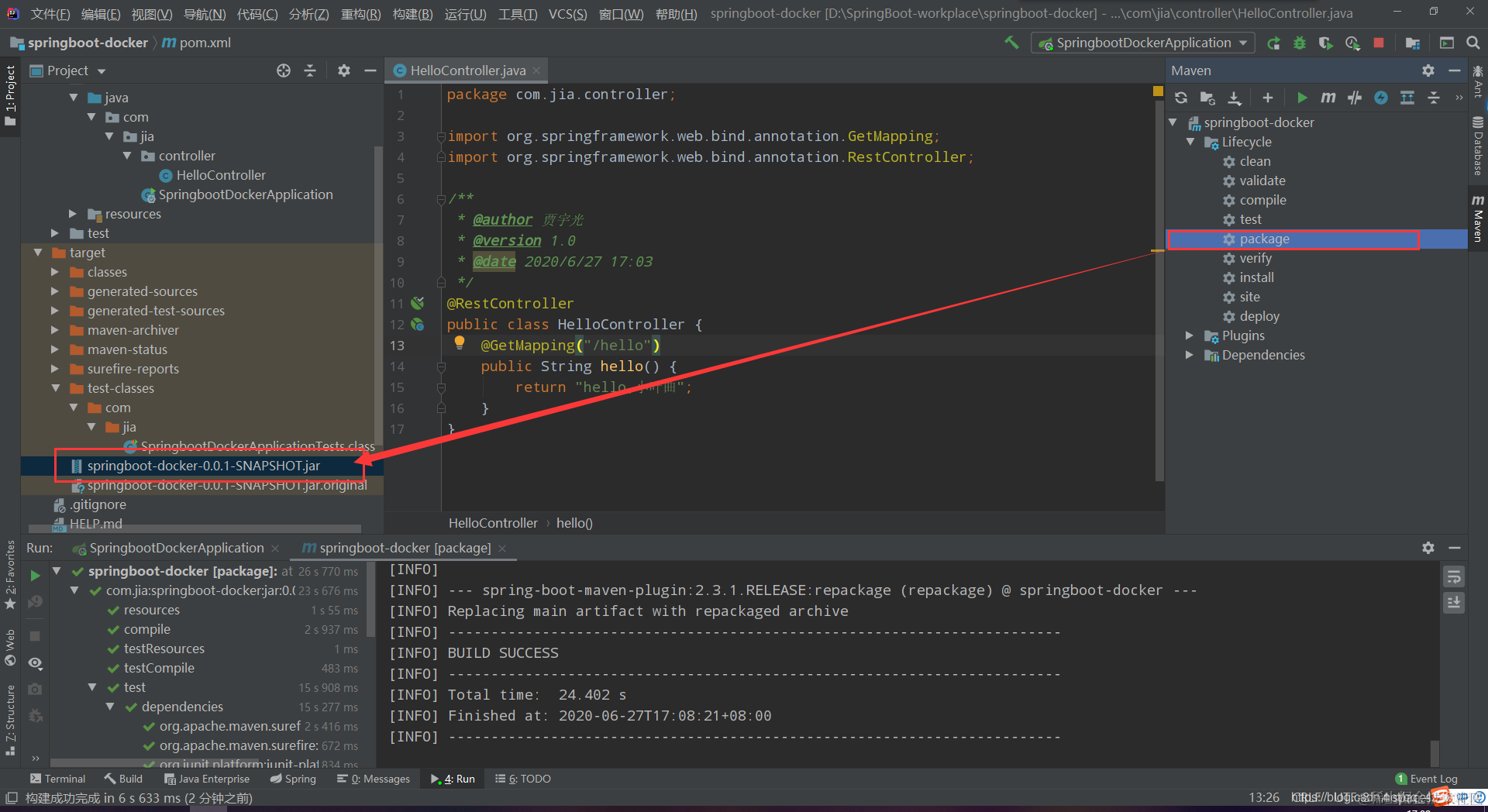Open Maven panel settings gear
Screen dimensions: 1488x812
pyautogui.click(x=1428, y=71)
